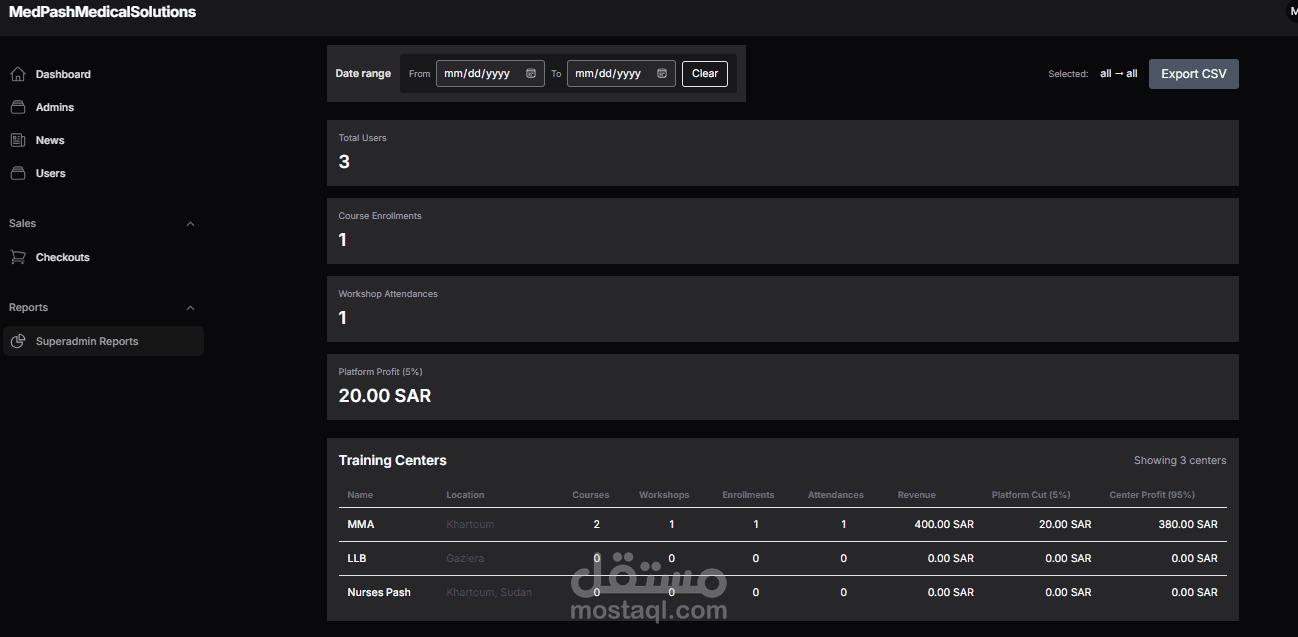1298x637 pixels.
Task: Click the 20.00 SAR platform cut cell in the MMA row
Action: (x=1065, y=524)
